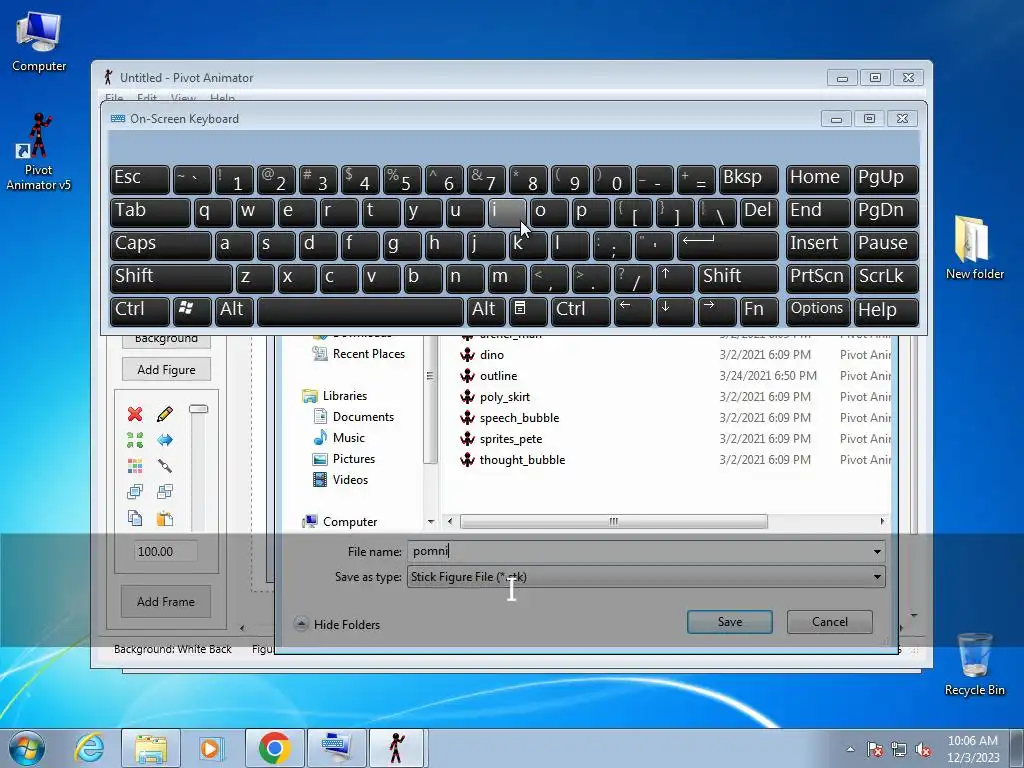
Task: Click the 100.00 size value field
Action: (x=165, y=551)
